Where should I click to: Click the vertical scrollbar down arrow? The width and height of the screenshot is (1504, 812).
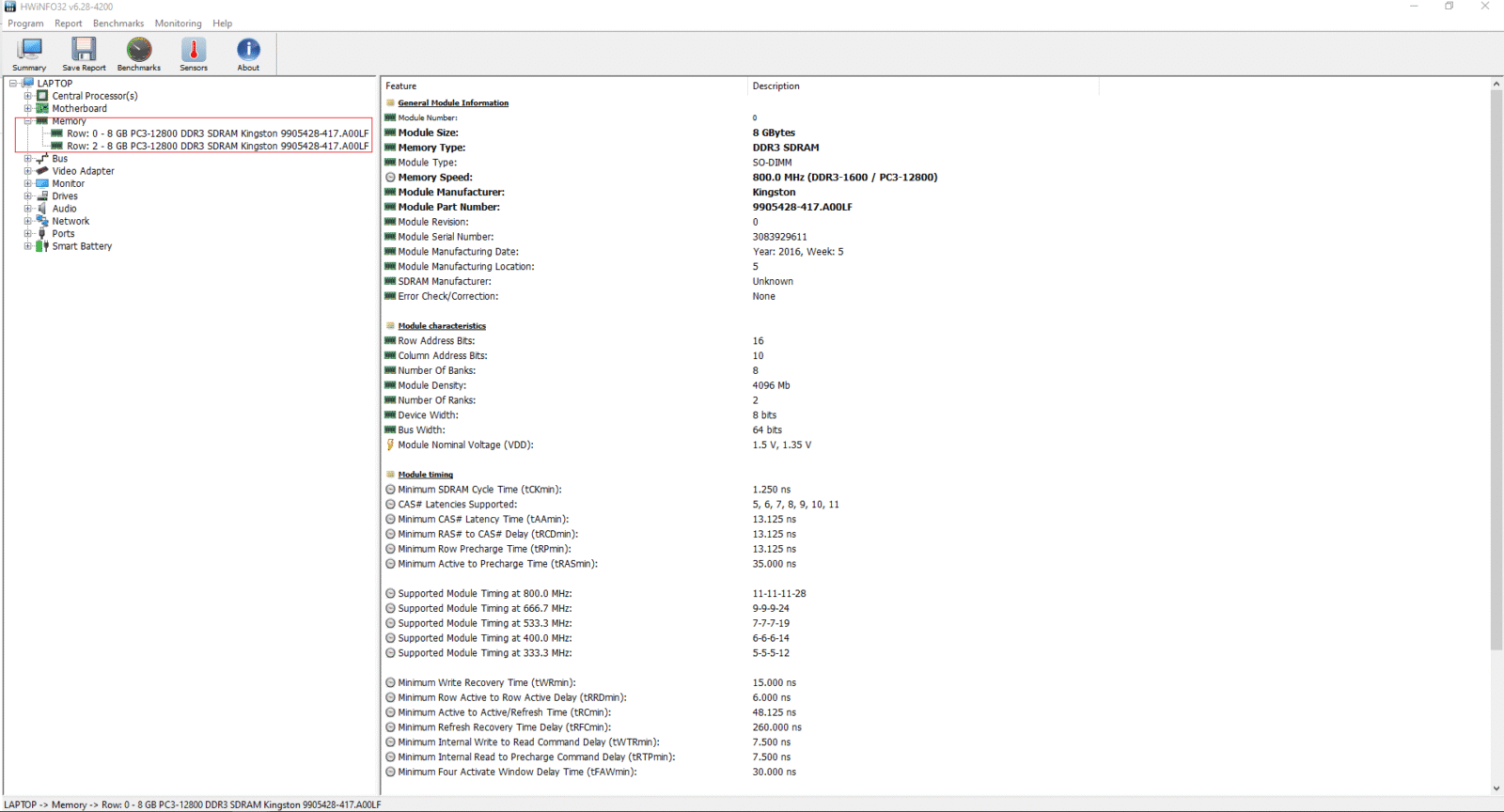pos(1496,789)
